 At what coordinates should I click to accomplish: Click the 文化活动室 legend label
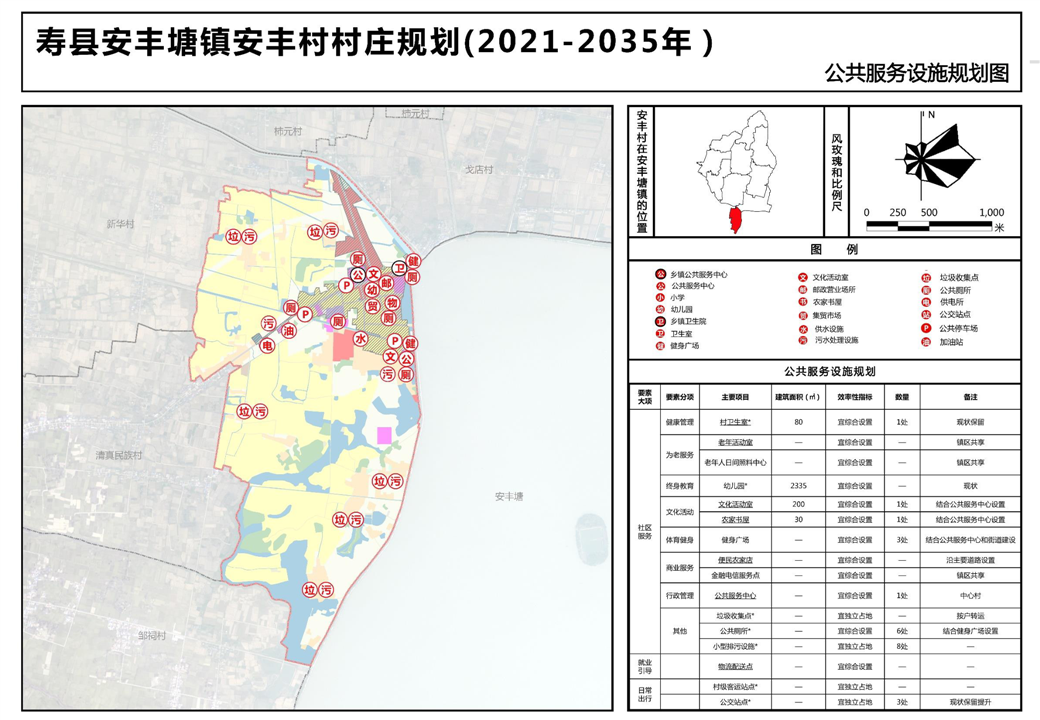pyautogui.click(x=833, y=278)
